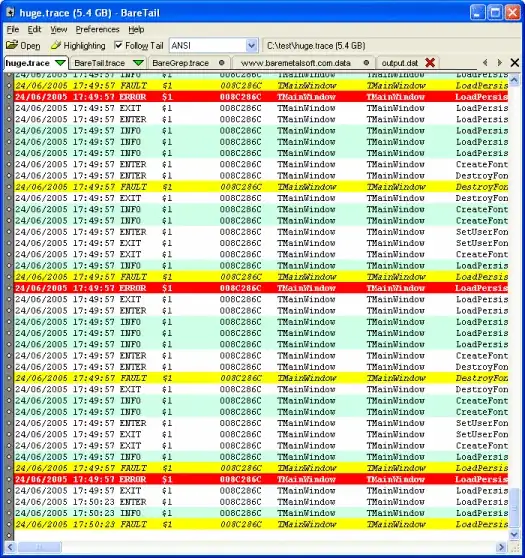This screenshot has height=558, width=525.
Task: Open the Edit menu
Action: (x=34, y=30)
